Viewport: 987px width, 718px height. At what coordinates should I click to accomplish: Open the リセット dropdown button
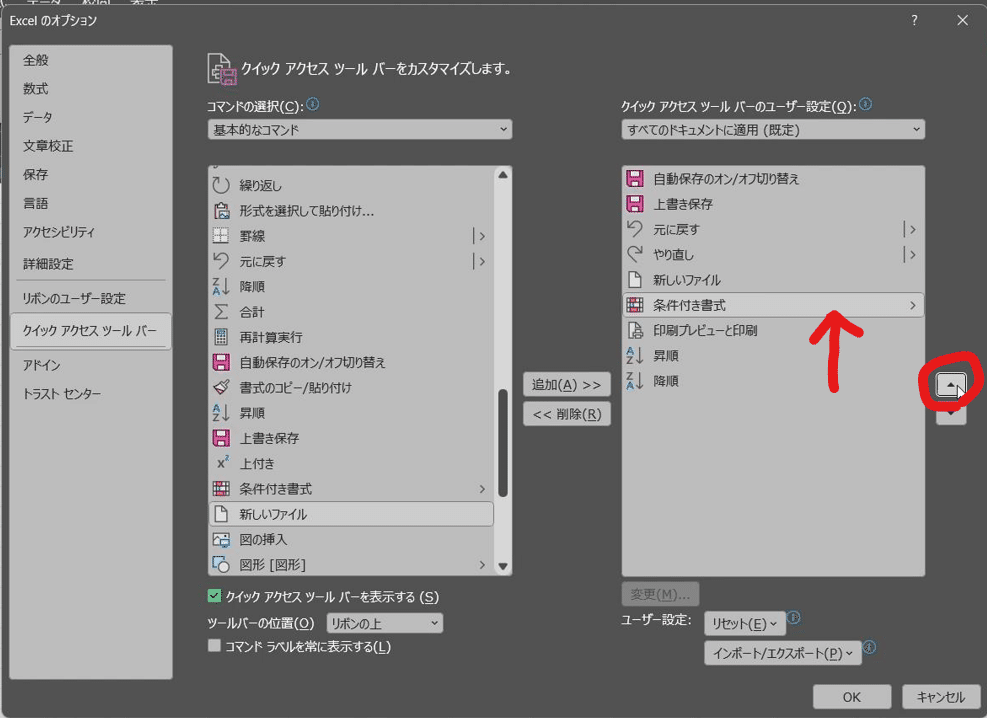(745, 624)
